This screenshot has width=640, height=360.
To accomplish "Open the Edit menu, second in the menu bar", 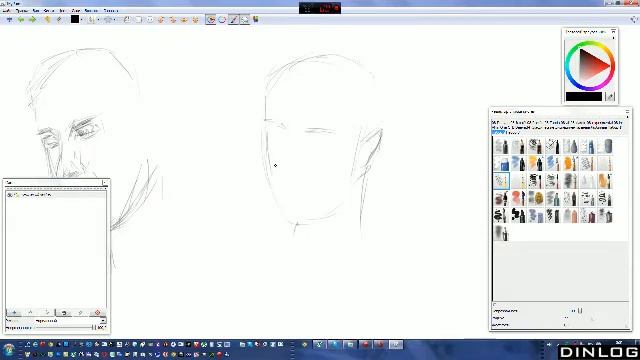I will pyautogui.click(x=22, y=11).
